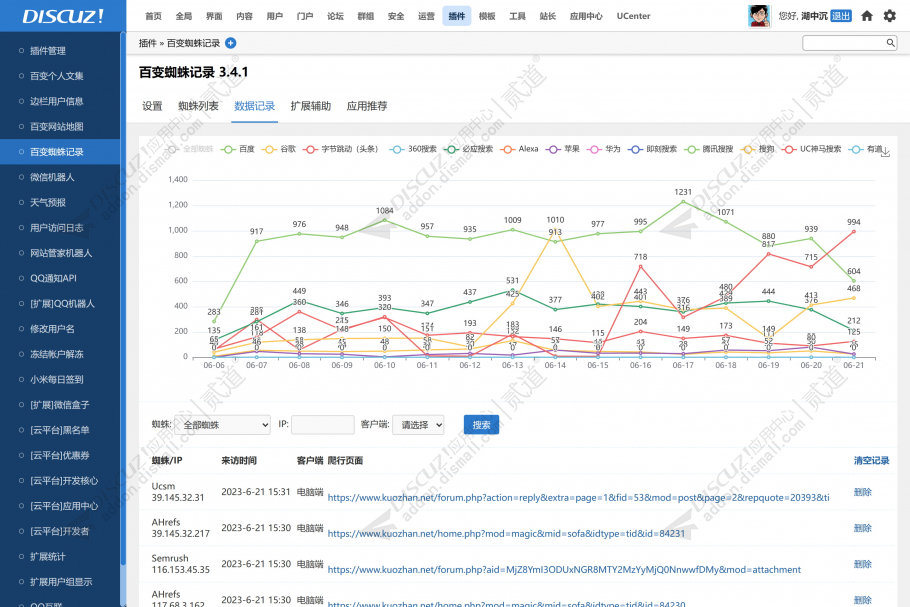This screenshot has width=910, height=607.
Task: Open the UCenter top menu
Action: (x=633, y=16)
